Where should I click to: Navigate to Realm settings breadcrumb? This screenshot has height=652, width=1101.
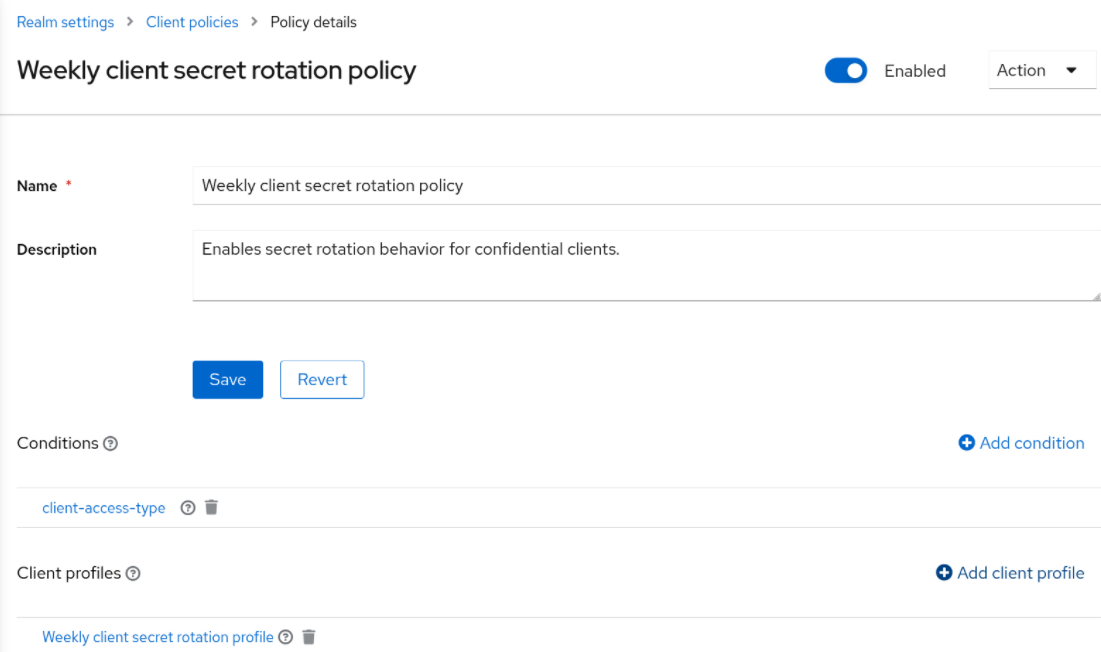65,21
